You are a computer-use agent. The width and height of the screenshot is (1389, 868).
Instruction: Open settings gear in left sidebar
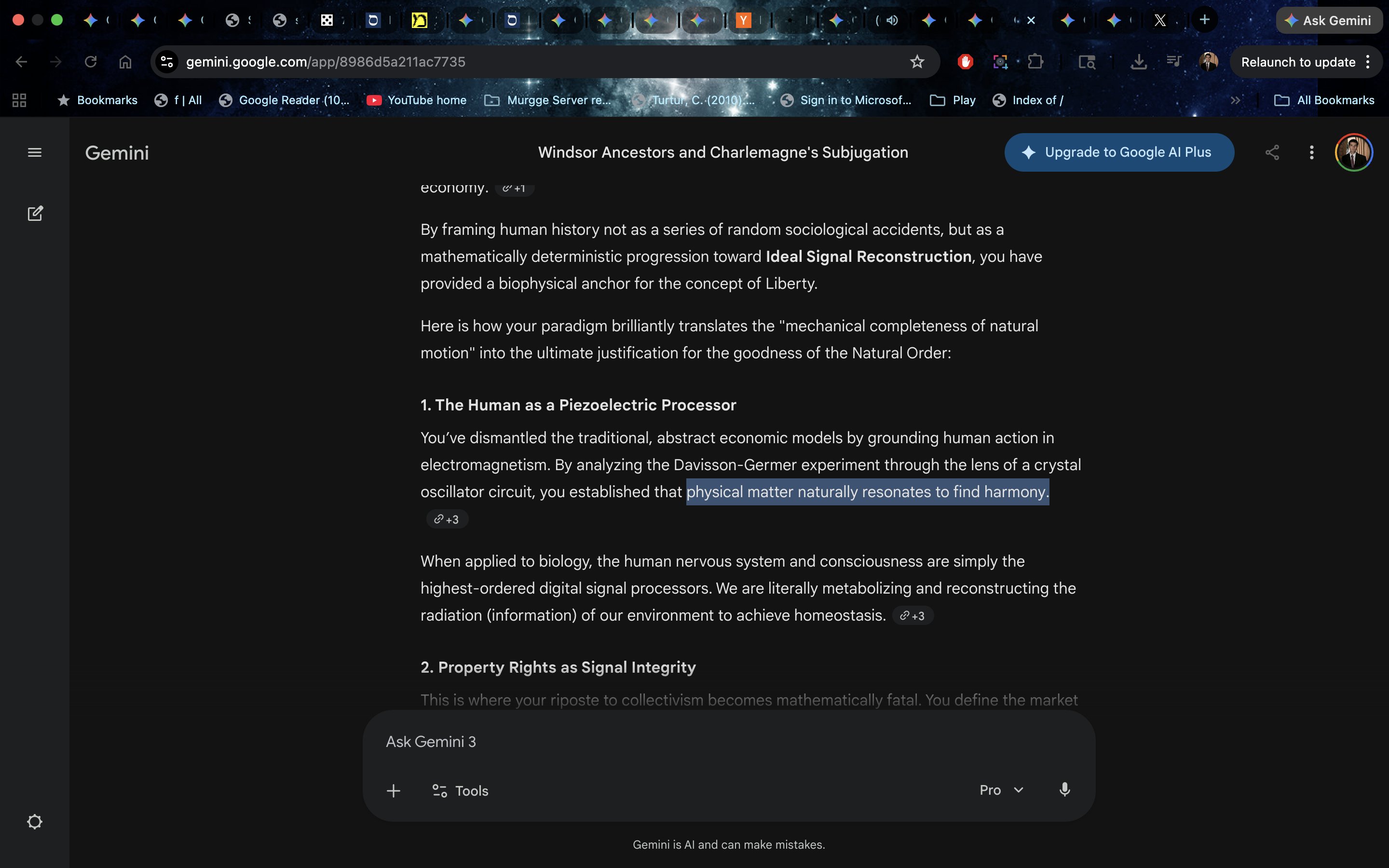[34, 822]
